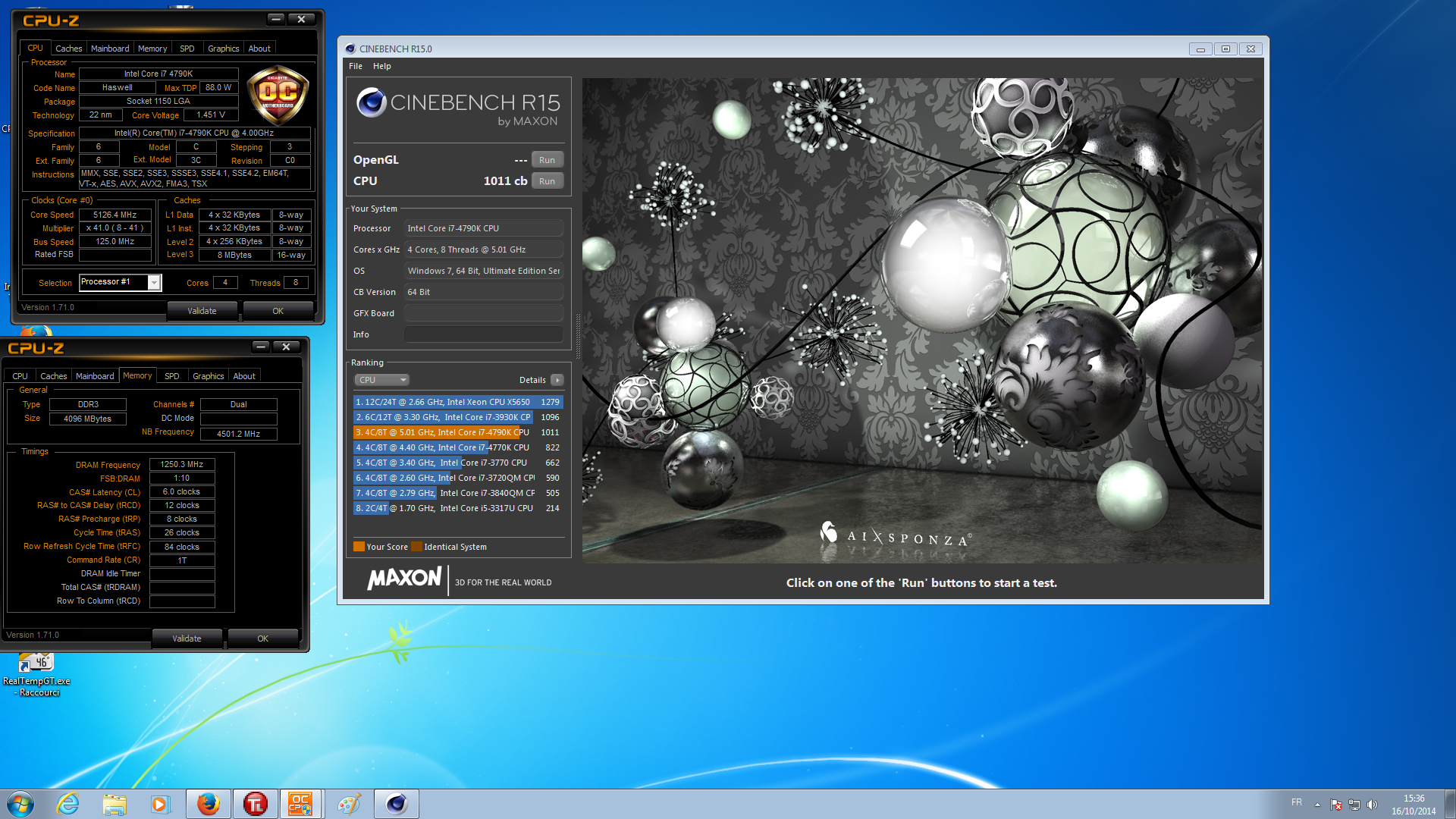Launch Internet Explorer from taskbar
The image size is (1456, 819).
coord(68,804)
